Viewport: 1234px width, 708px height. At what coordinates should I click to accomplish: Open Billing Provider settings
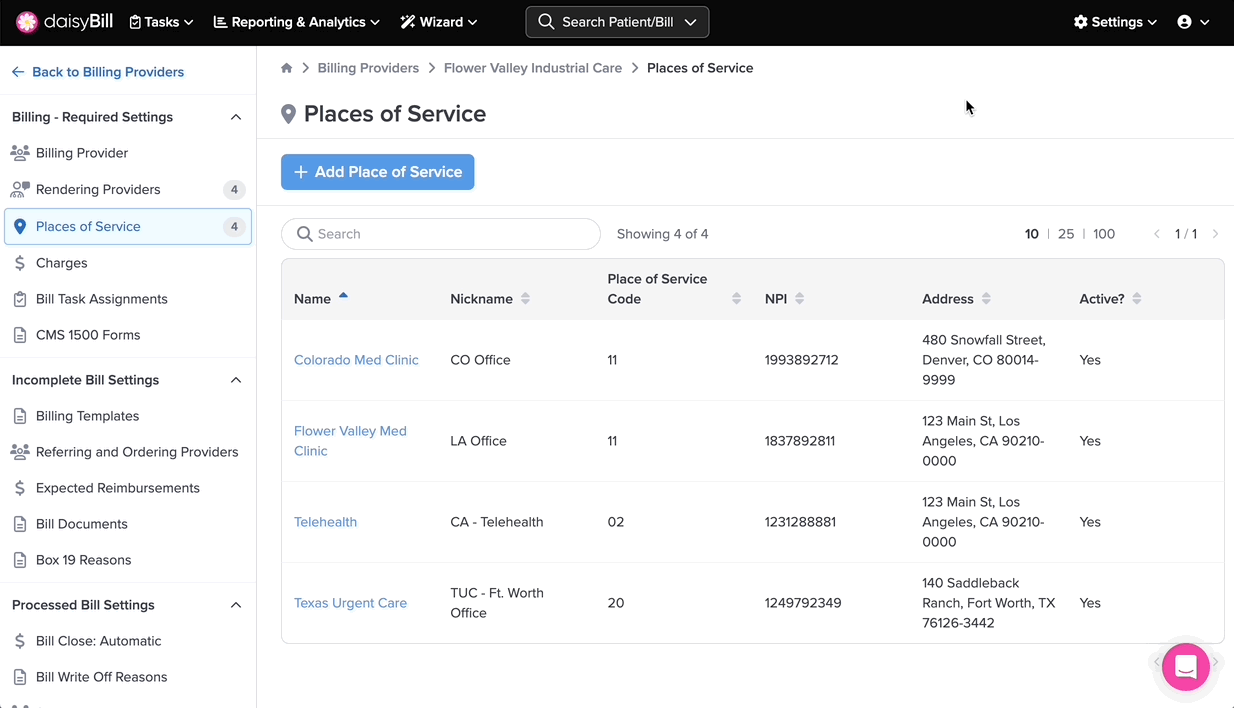(128, 153)
